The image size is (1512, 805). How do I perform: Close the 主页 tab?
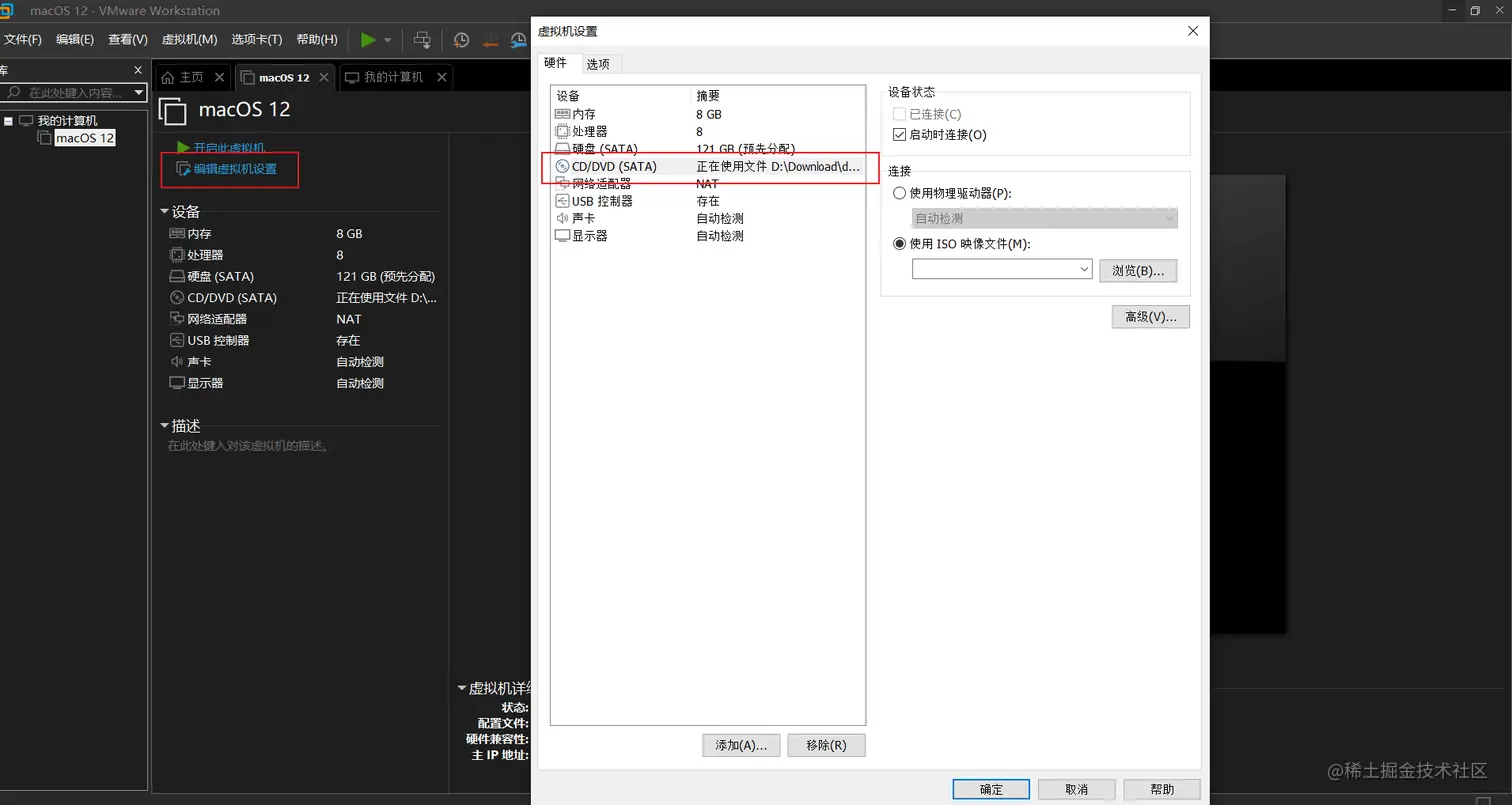coord(220,77)
